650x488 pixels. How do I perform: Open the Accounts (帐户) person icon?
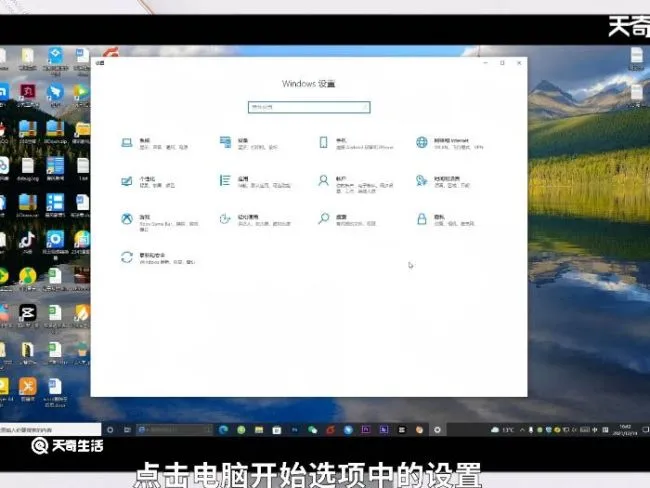click(x=323, y=180)
